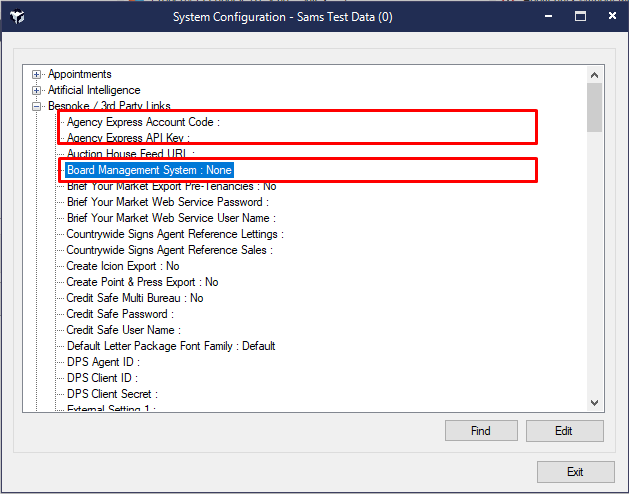Expand the Appointments tree node
Viewport: 629px width, 494px height.
37,74
